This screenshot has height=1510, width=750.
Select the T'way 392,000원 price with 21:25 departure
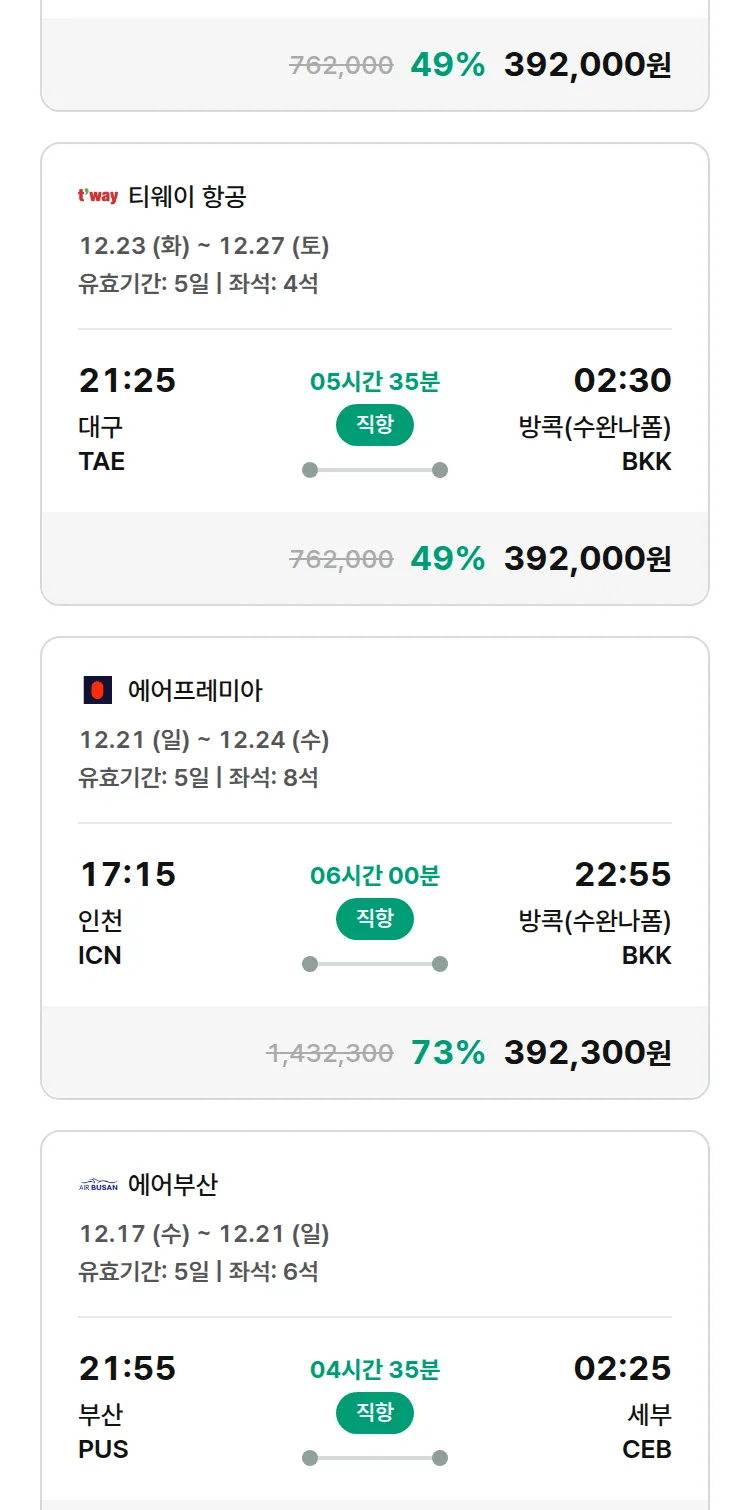tap(587, 558)
